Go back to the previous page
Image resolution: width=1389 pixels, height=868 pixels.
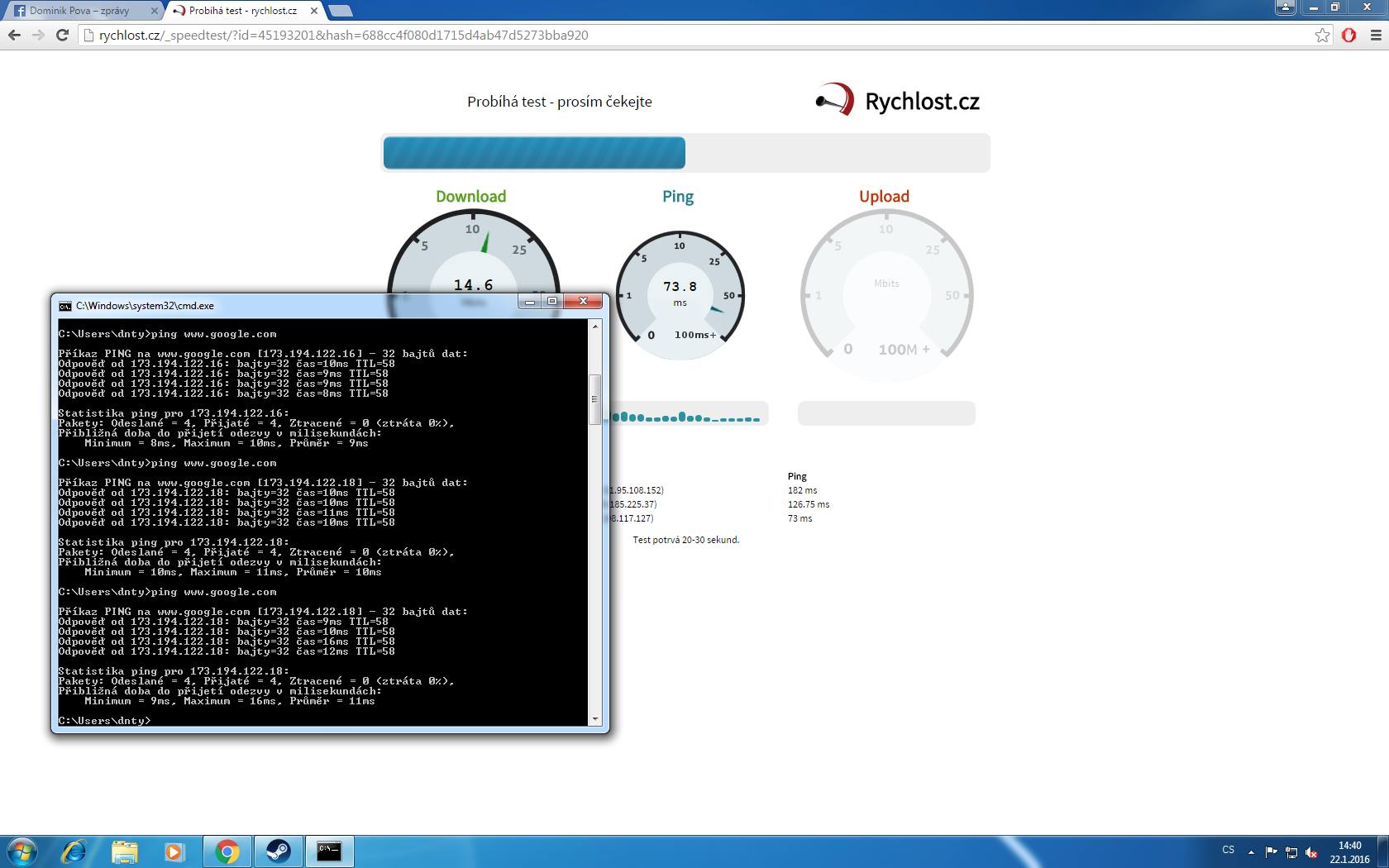coord(14,36)
